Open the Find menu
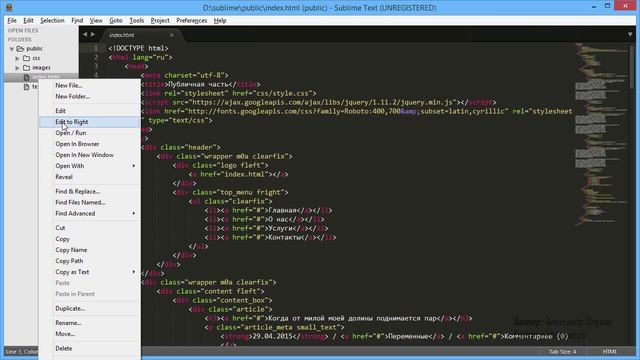 coord(77,20)
